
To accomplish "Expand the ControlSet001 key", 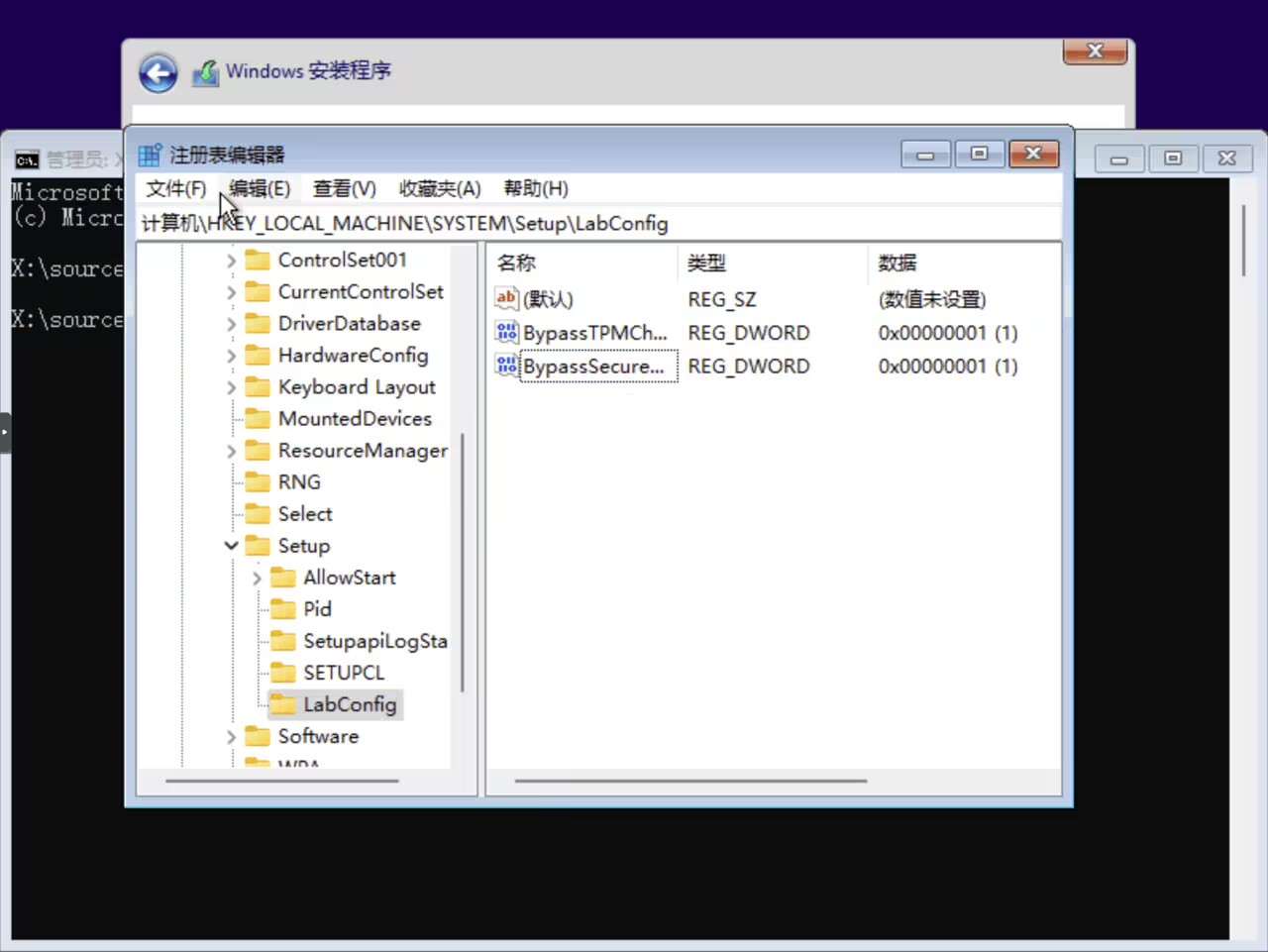I will [x=231, y=261].
